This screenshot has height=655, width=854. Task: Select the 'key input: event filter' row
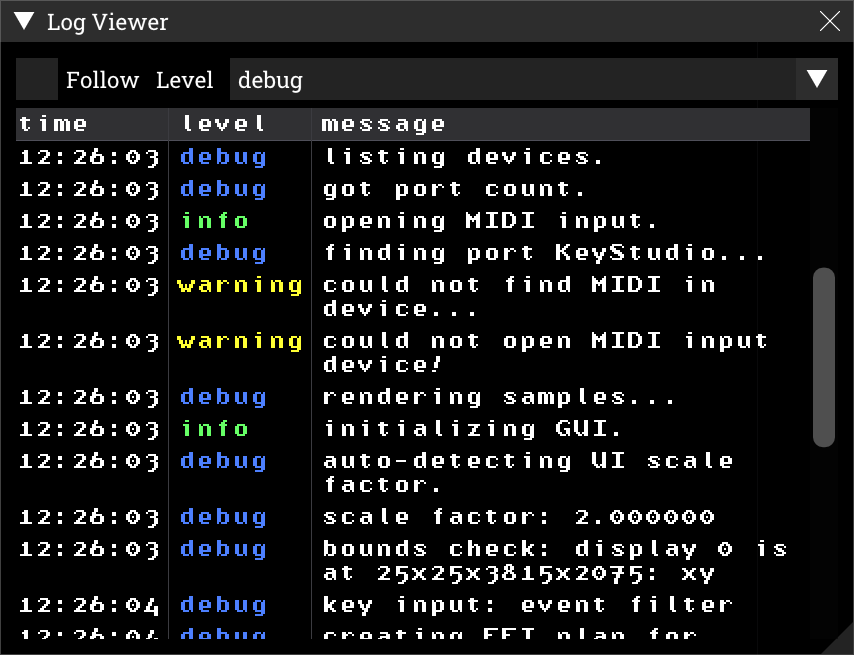tap(413, 605)
